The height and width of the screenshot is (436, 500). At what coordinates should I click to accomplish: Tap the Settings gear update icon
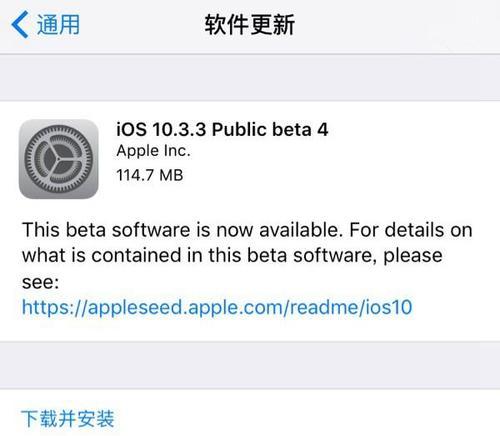[59, 159]
